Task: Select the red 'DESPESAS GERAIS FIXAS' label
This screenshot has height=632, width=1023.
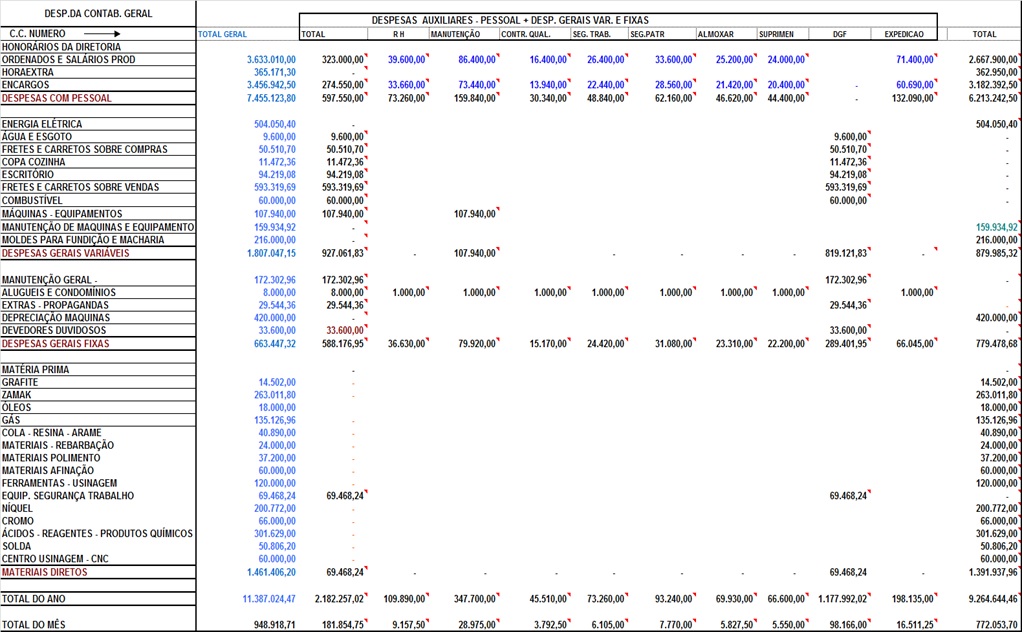Action: (55, 344)
